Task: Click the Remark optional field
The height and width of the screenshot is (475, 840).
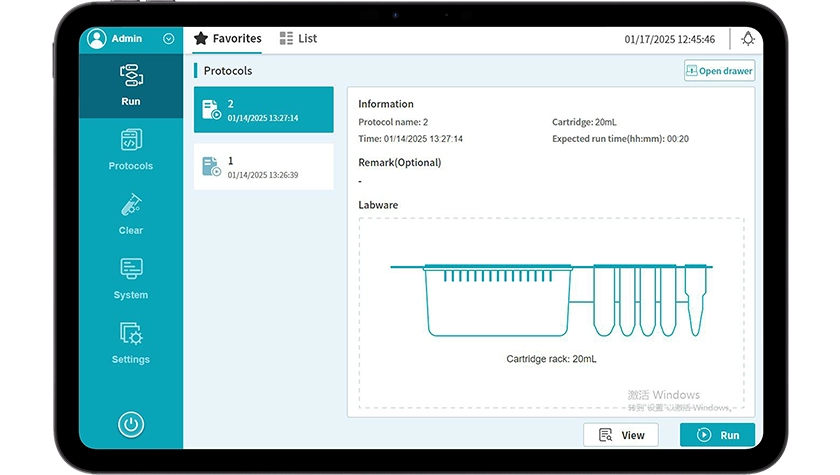Action: (x=400, y=181)
